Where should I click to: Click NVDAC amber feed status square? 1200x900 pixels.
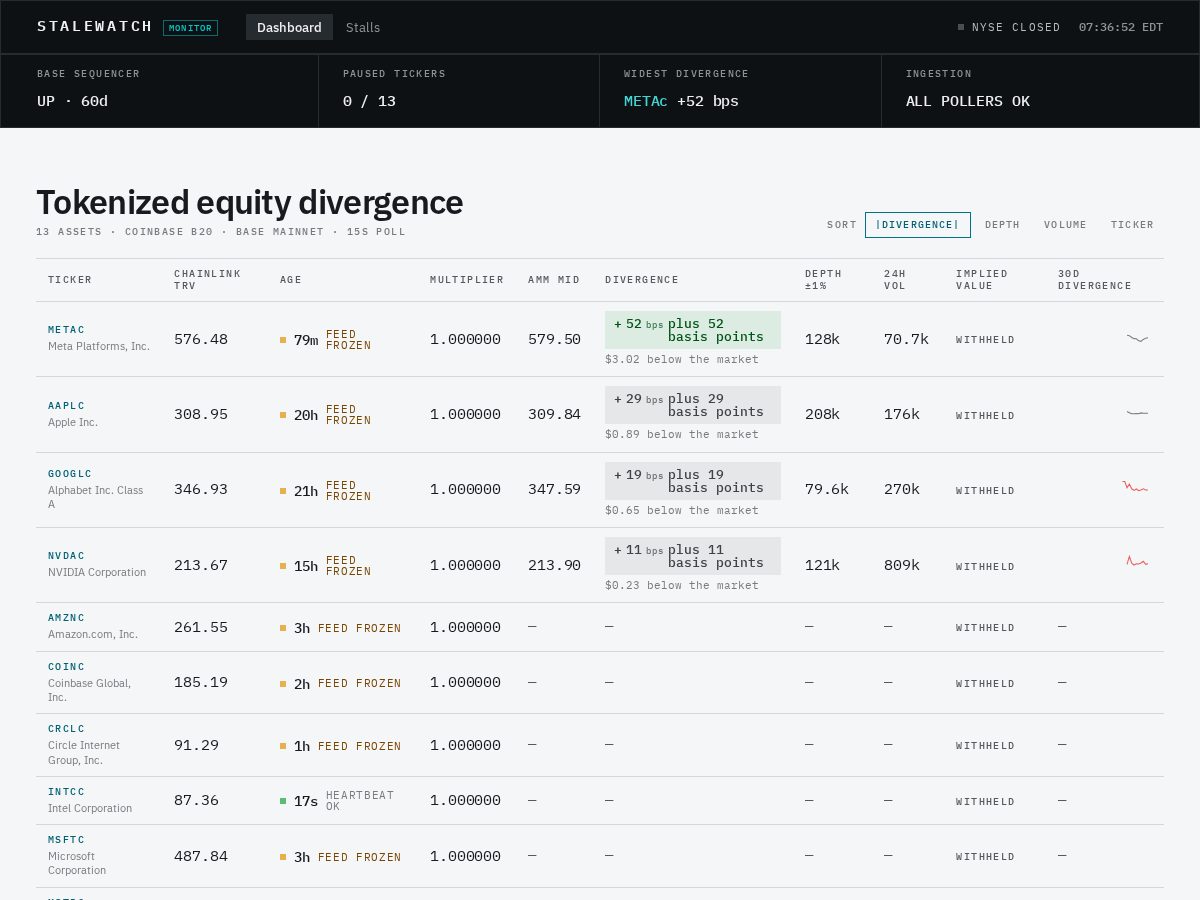coord(283,566)
